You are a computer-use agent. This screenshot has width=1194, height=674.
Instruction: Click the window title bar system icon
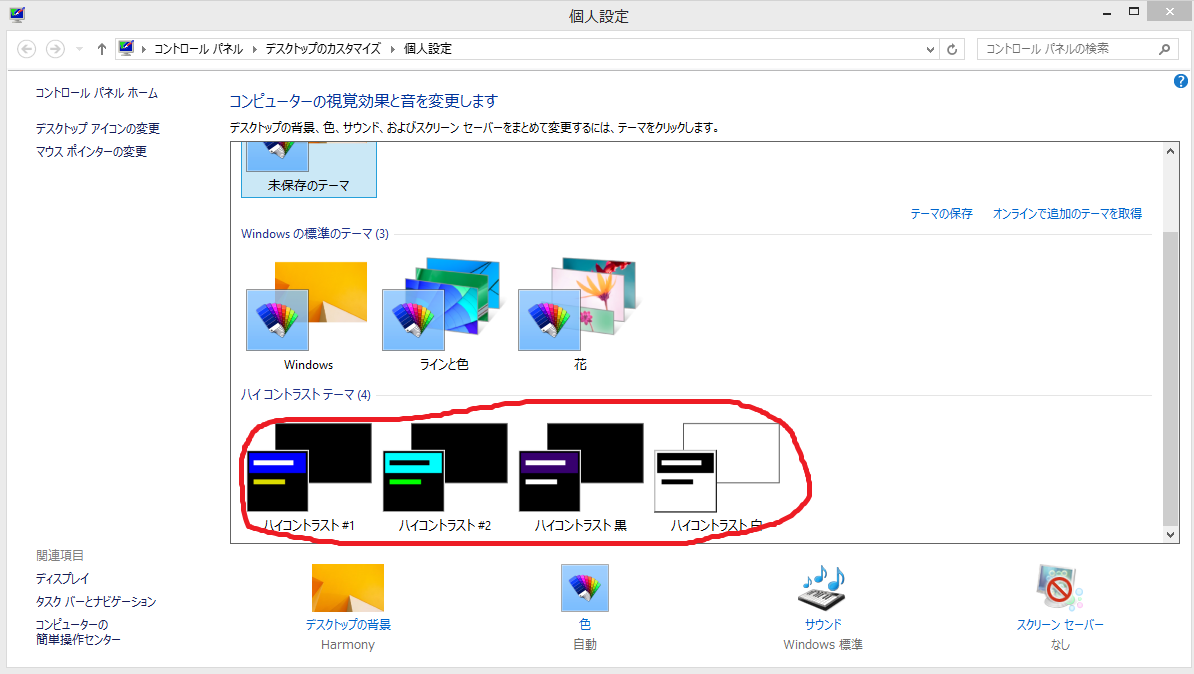tap(18, 14)
